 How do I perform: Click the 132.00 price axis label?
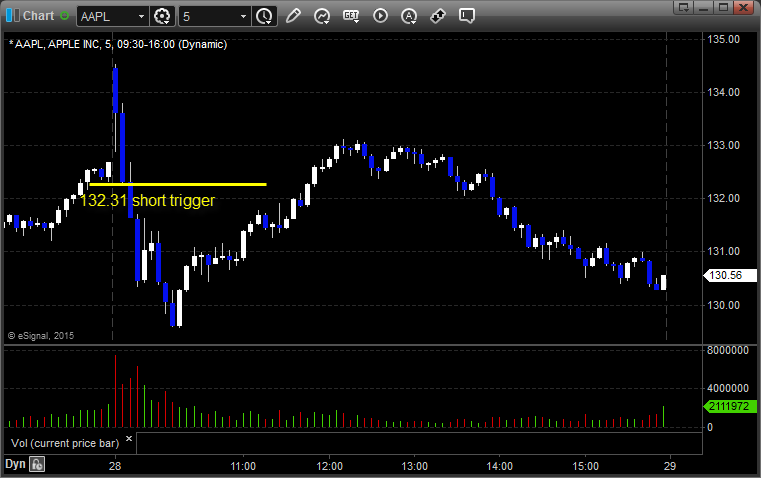tap(724, 198)
